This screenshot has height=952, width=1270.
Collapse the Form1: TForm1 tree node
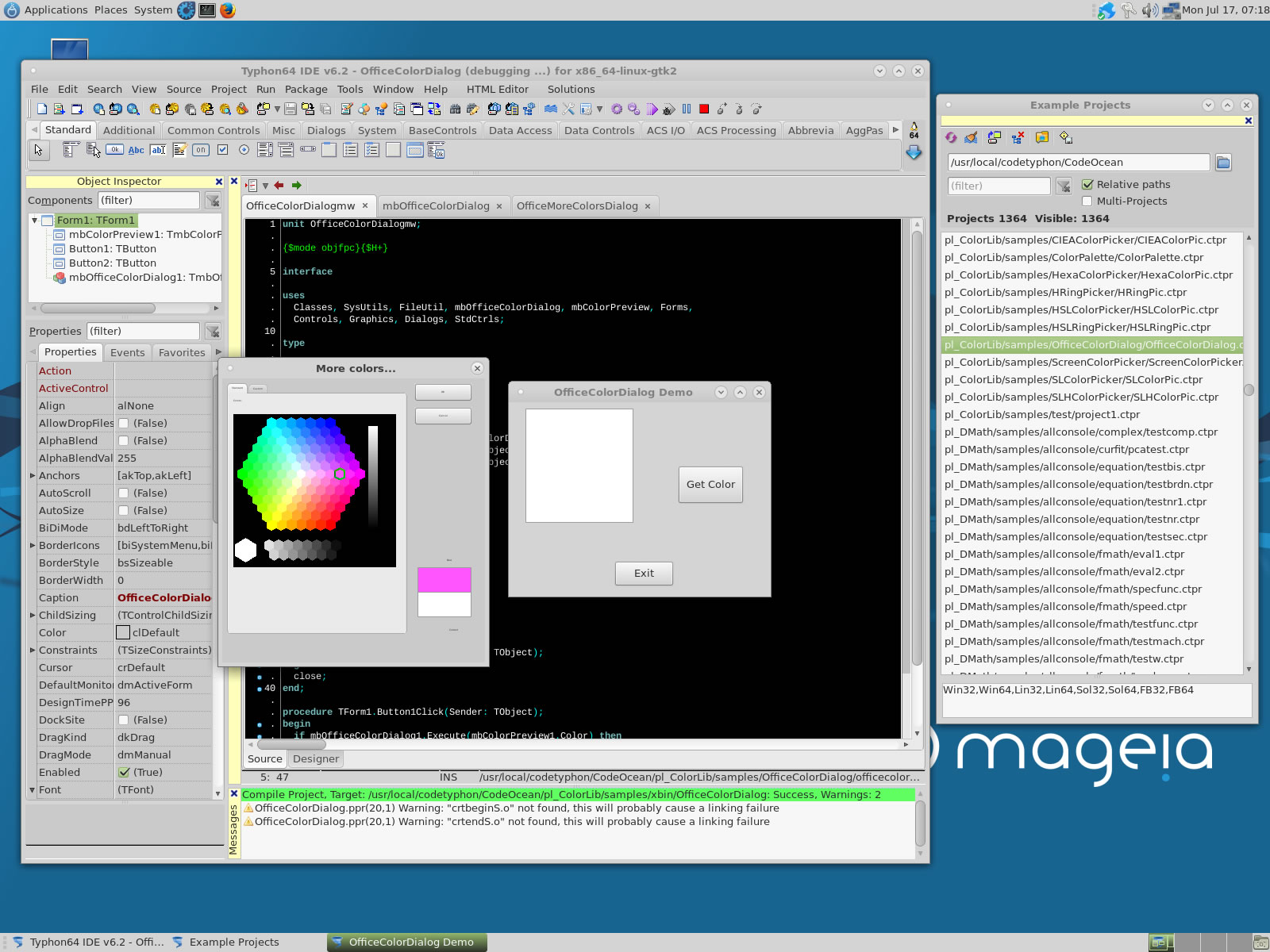click(x=34, y=221)
